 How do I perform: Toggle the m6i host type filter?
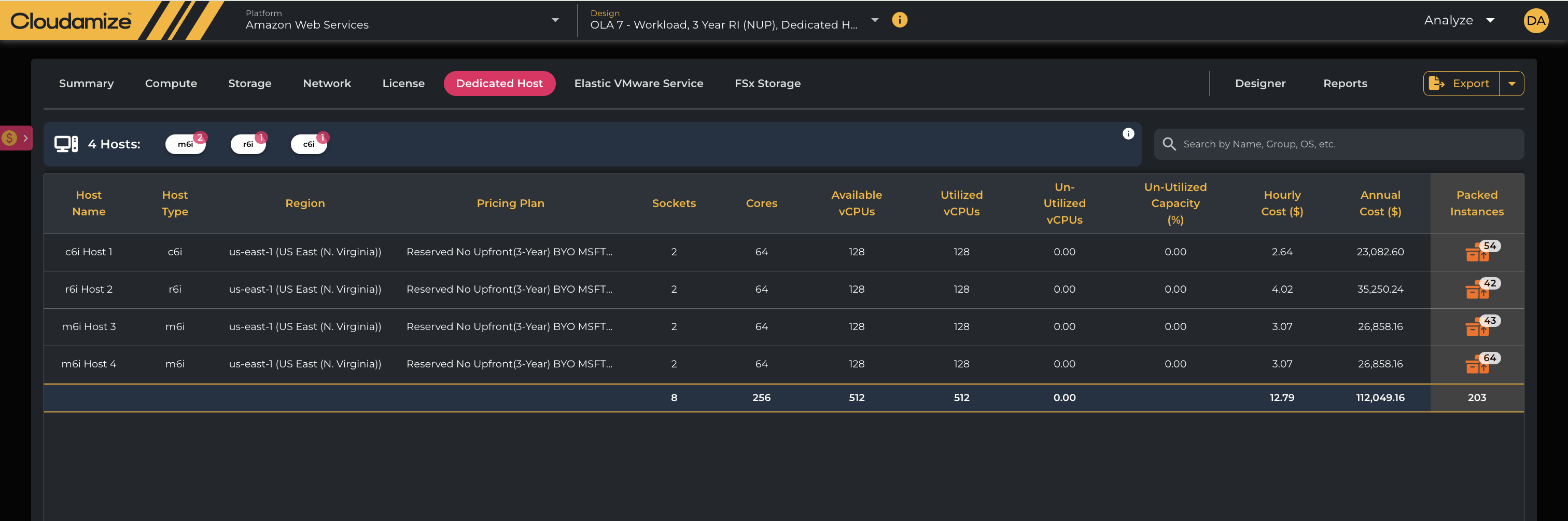(186, 144)
